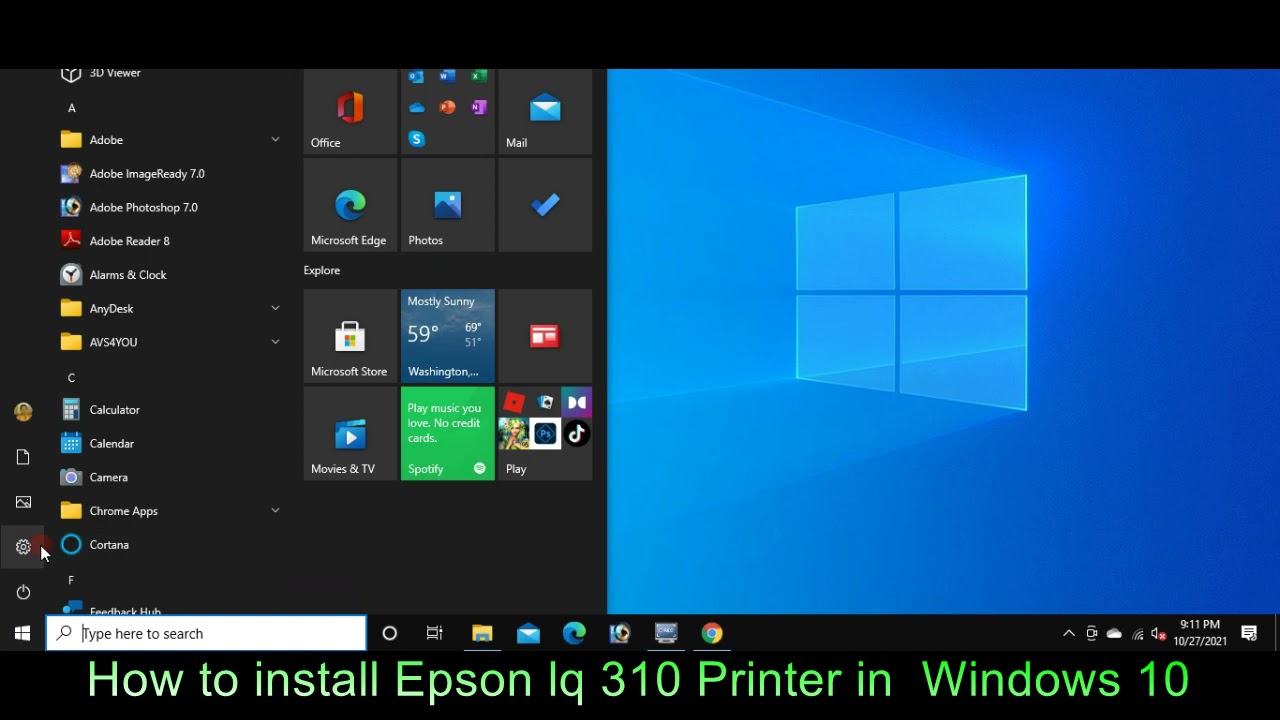Launch Google Chrome from the taskbar
This screenshot has width=1280, height=720.
coord(712,633)
